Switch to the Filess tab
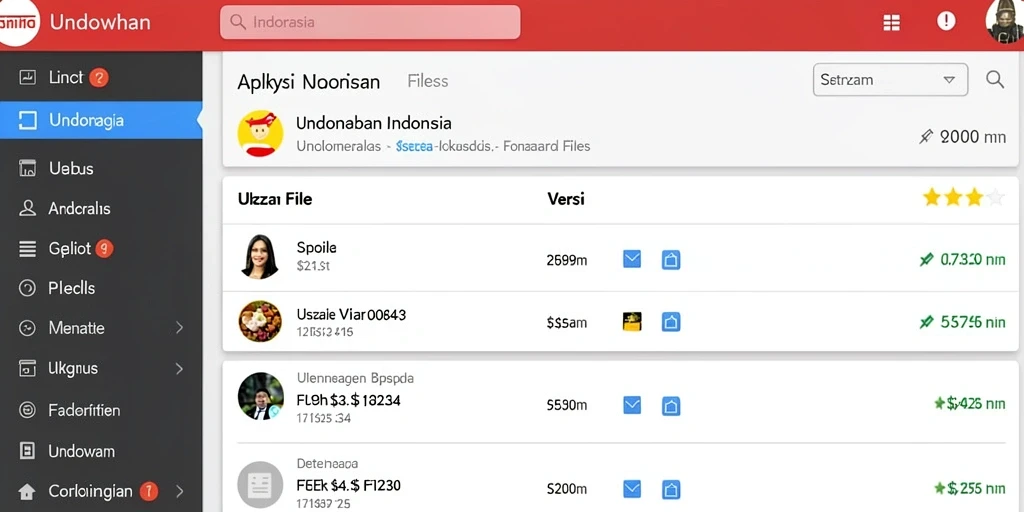1024x512 pixels. pyautogui.click(x=428, y=81)
